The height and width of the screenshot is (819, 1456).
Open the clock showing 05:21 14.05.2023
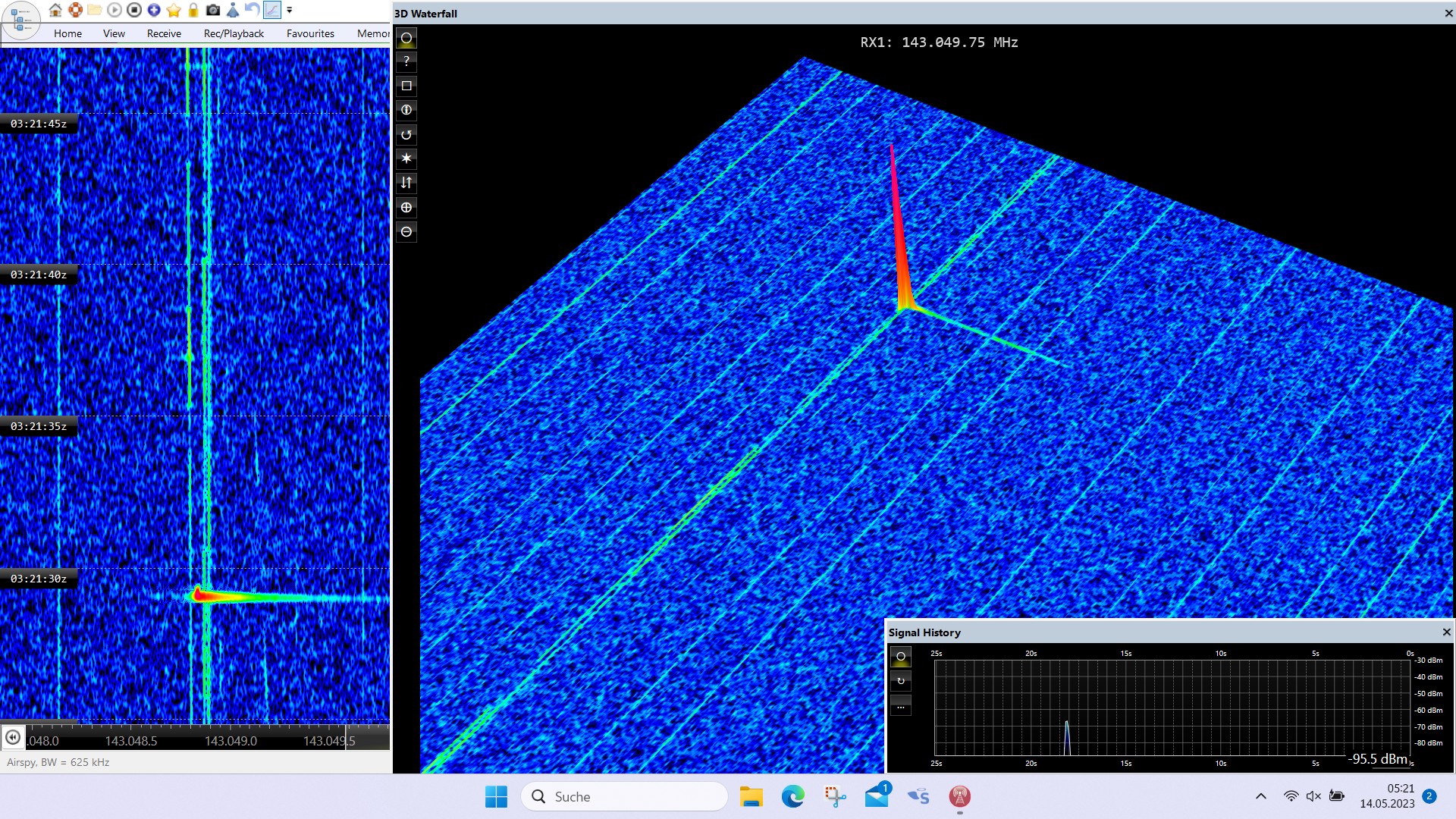1387,796
